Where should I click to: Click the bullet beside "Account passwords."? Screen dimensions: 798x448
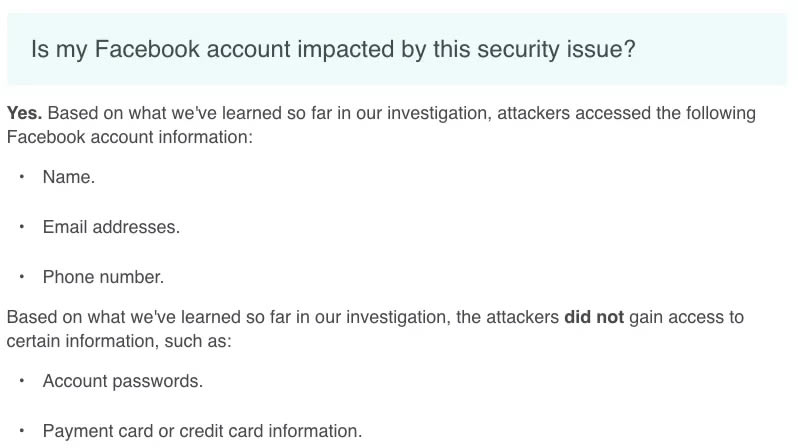[x=22, y=381]
